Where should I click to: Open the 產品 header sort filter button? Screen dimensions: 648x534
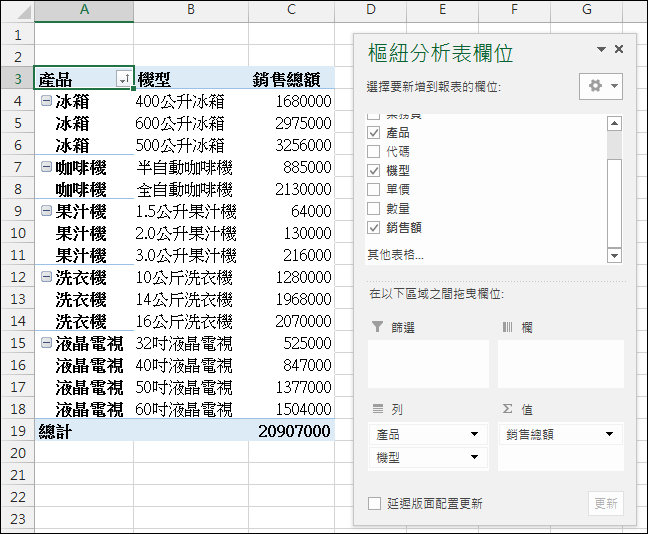(x=124, y=78)
